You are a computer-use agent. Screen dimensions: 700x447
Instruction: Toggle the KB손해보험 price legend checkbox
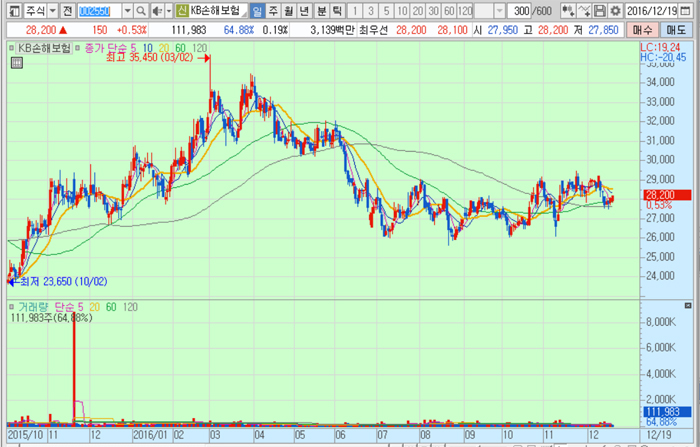(11, 47)
